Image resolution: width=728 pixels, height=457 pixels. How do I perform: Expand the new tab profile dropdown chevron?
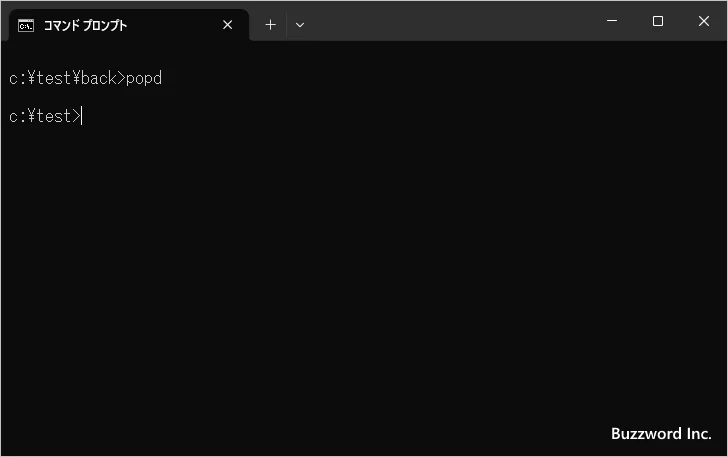pos(300,25)
